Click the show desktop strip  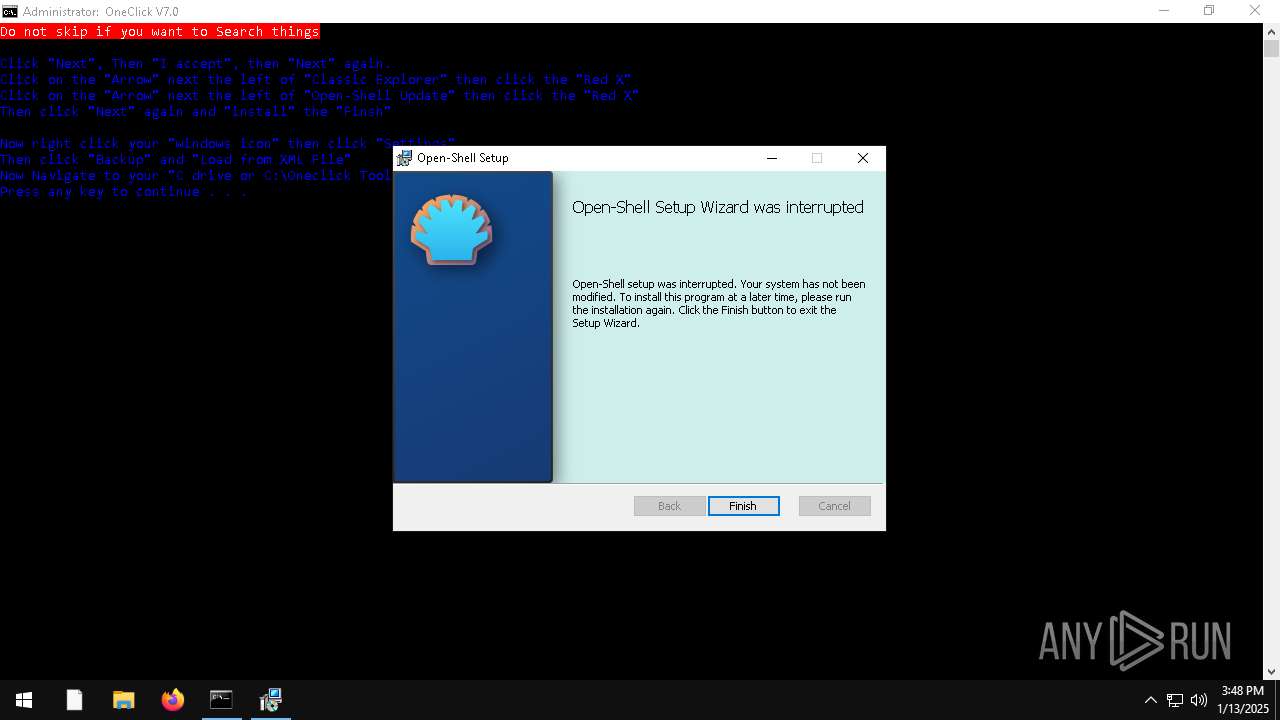click(1277, 700)
